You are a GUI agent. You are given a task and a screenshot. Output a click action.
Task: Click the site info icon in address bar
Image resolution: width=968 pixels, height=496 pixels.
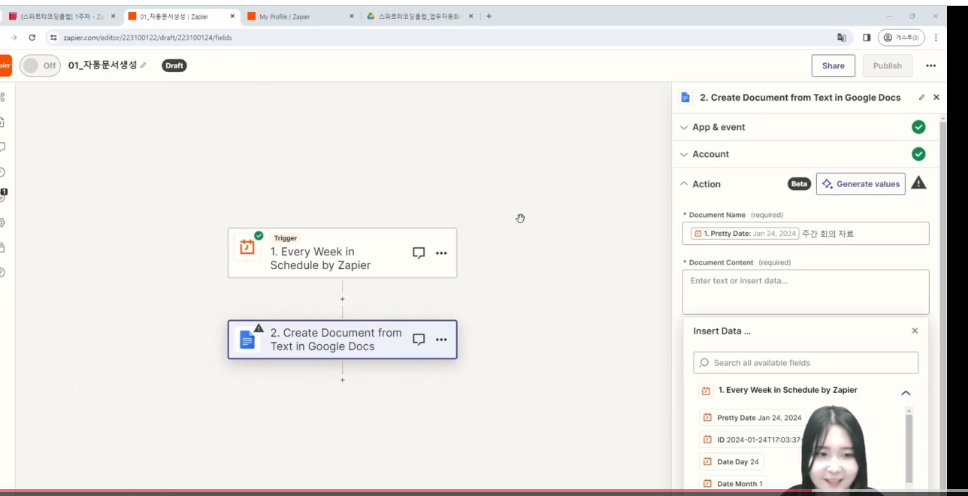[x=54, y=38]
